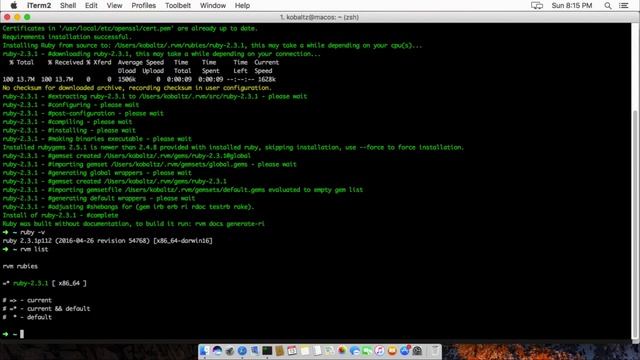
Task: Click the '#post-configuration - please wait' line
Action: tap(83, 113)
